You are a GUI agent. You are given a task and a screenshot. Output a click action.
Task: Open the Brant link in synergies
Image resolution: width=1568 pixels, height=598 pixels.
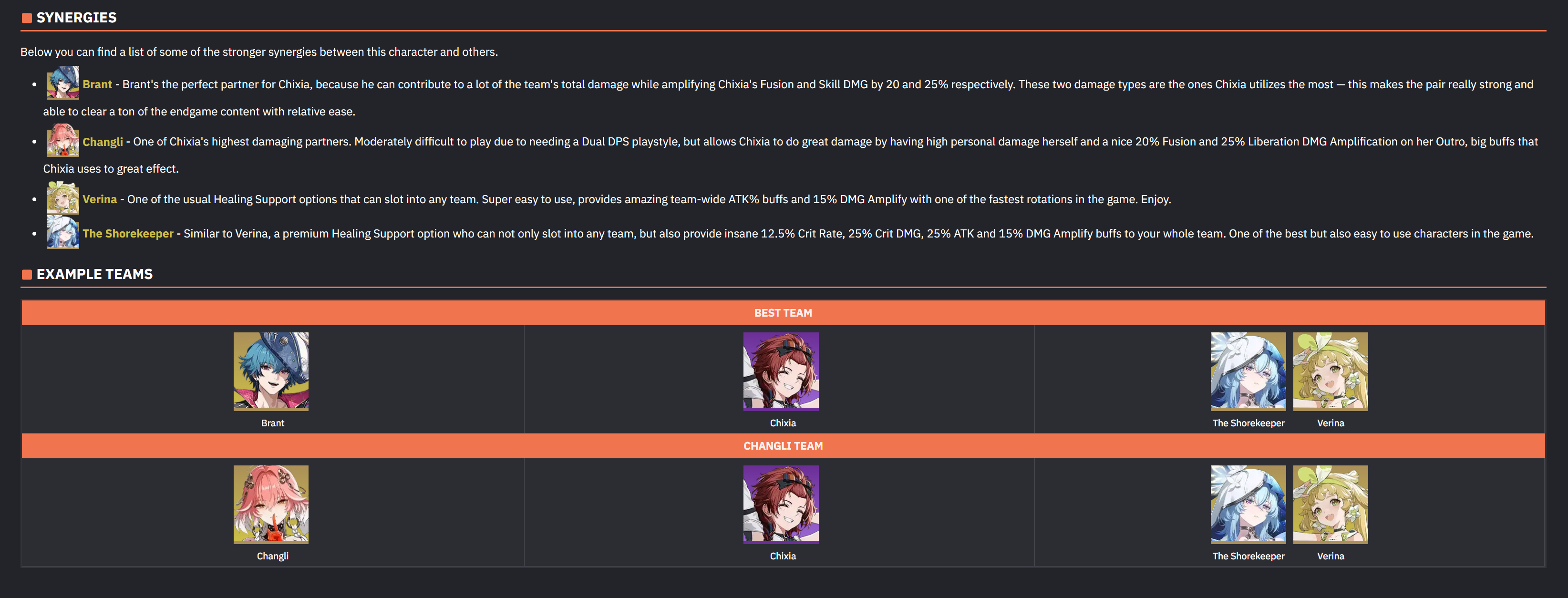point(97,84)
